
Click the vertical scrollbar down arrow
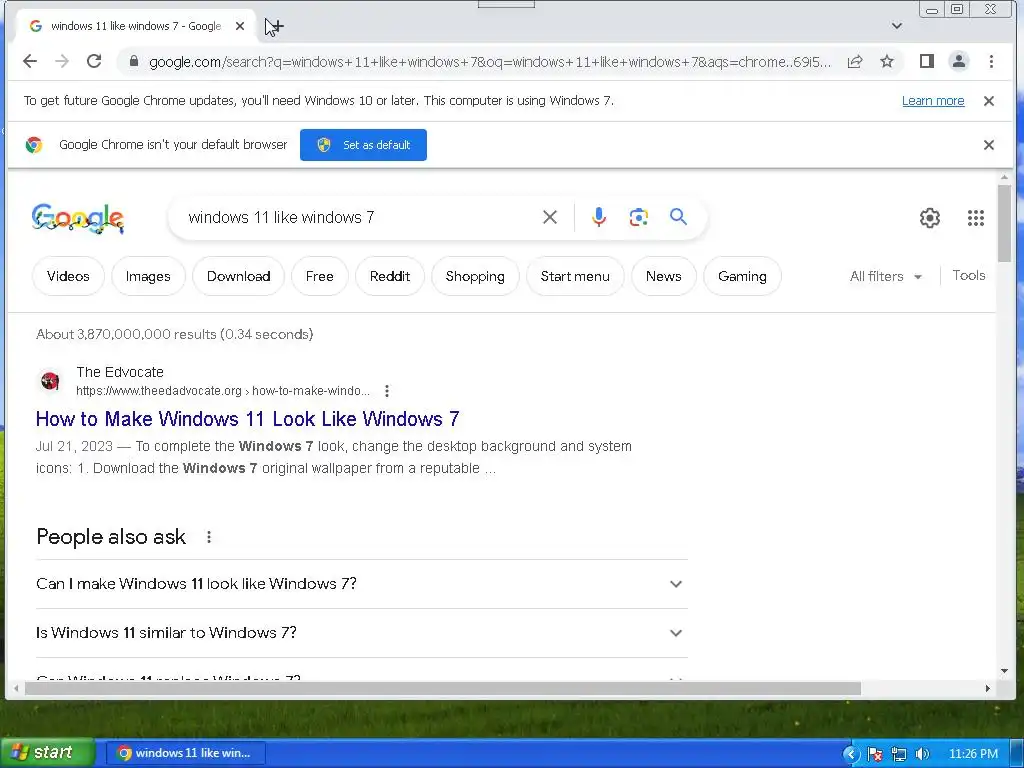tap(1004, 671)
